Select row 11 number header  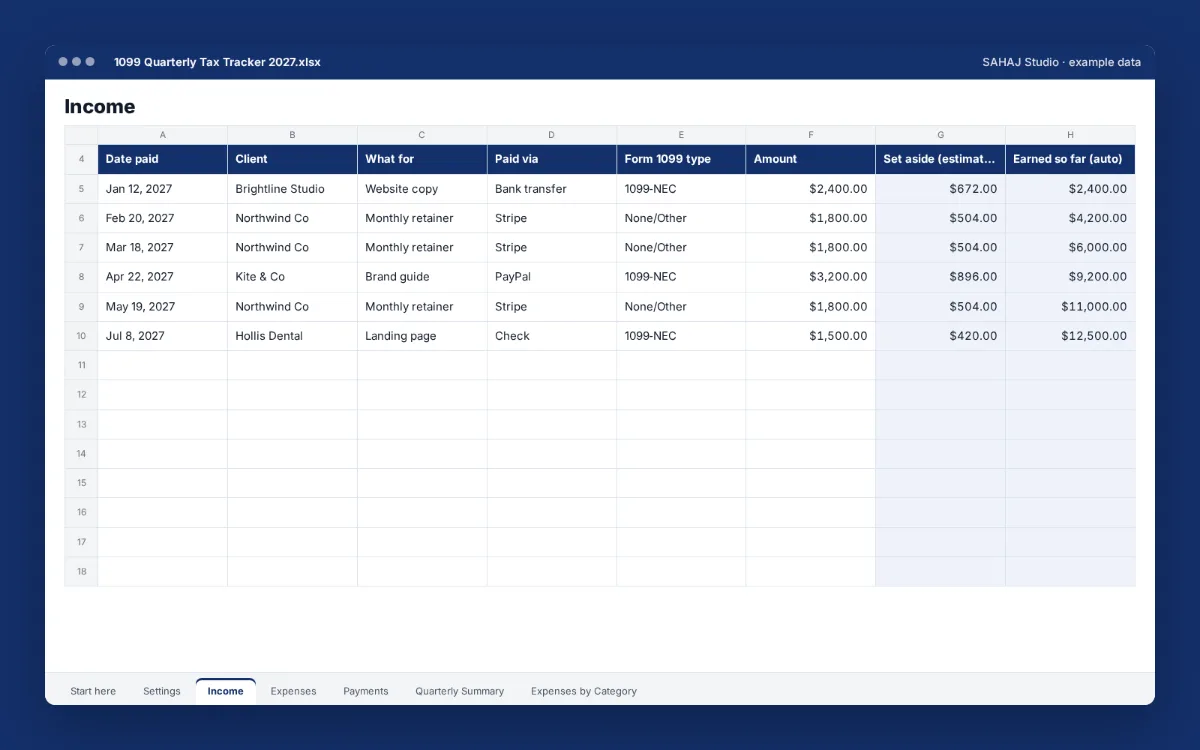coord(81,365)
